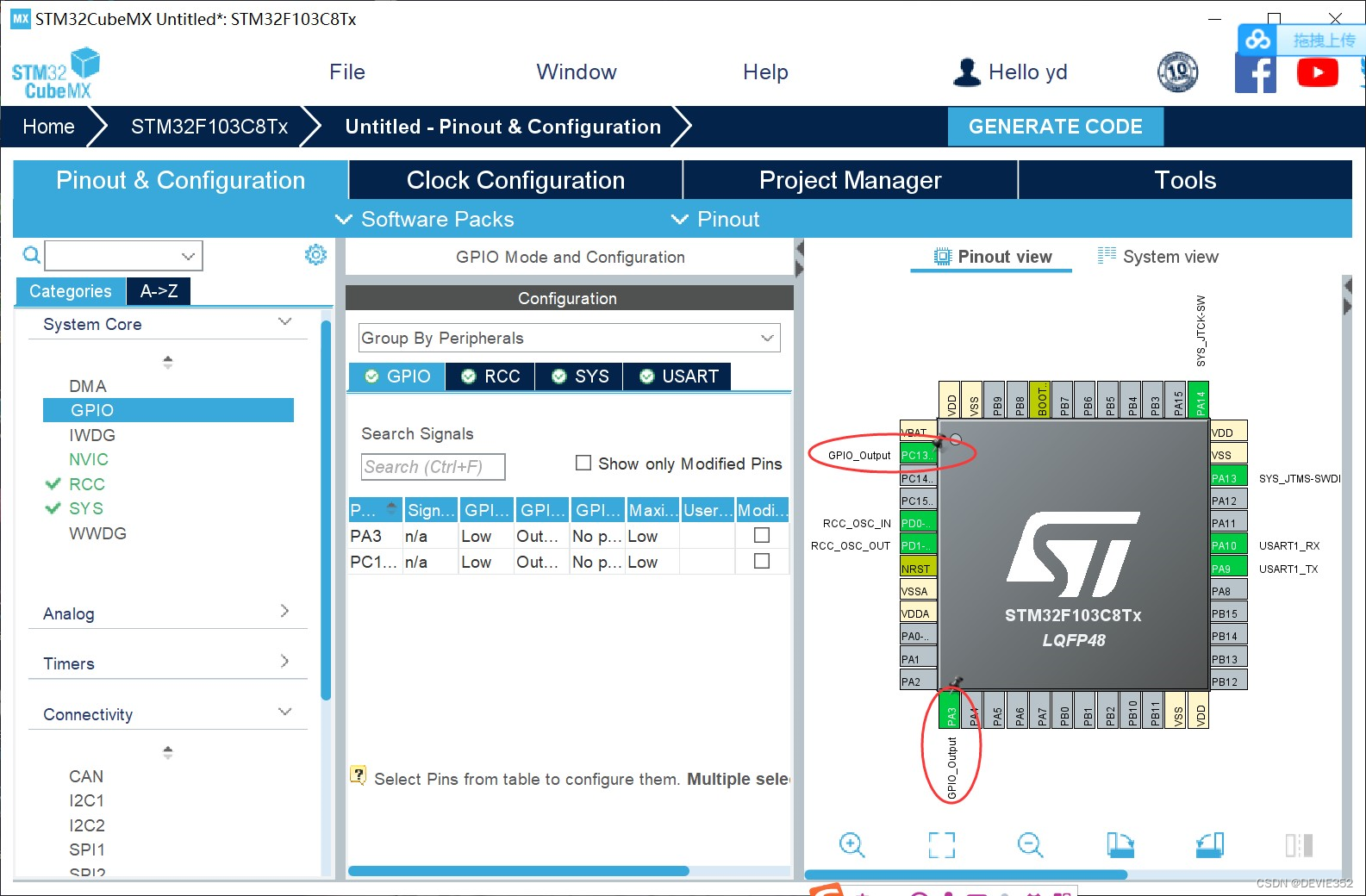
Task: Sort by Pin Name column header
Action: point(375,510)
